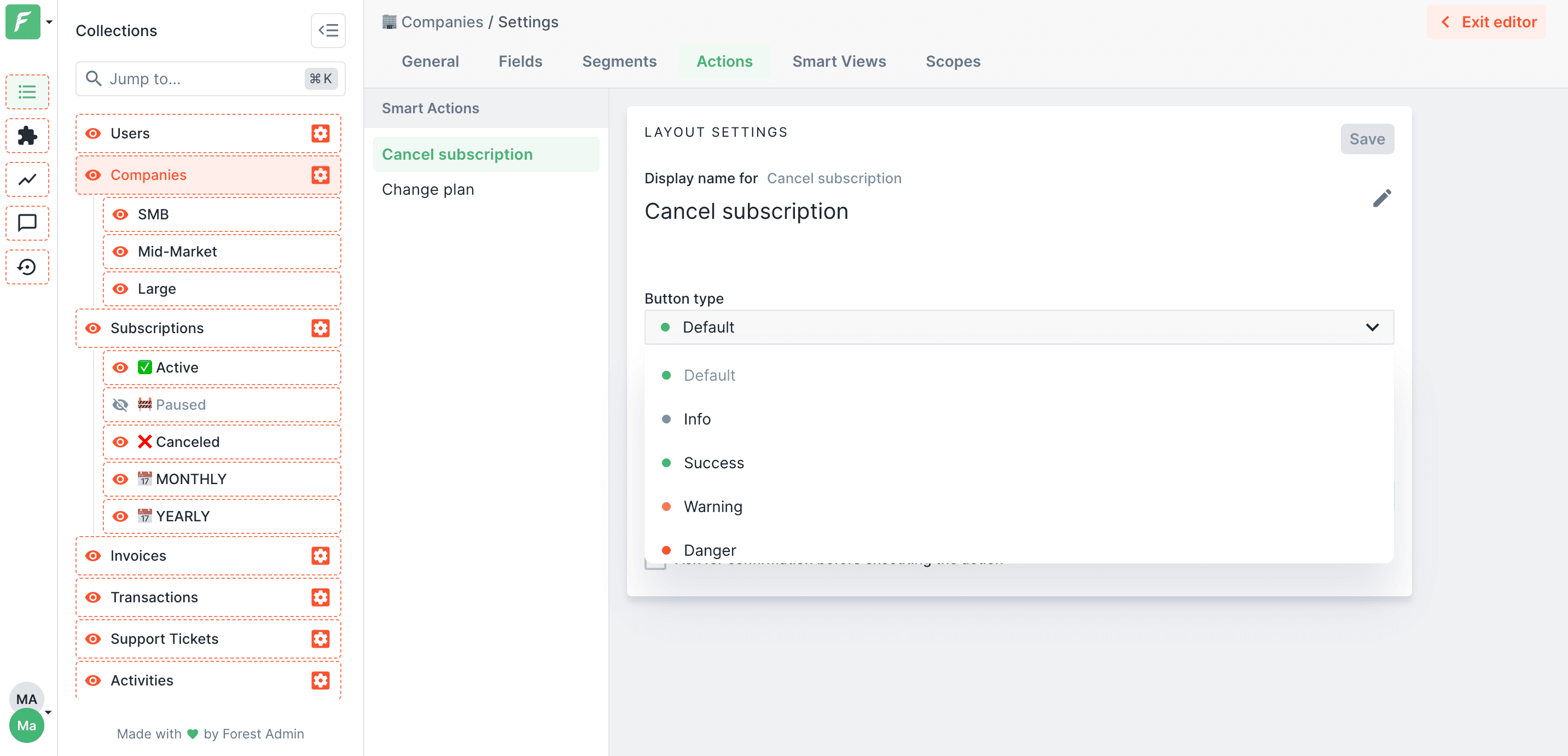This screenshot has width=1568, height=756.
Task: Open the Ma user avatar
Action: tap(26, 725)
